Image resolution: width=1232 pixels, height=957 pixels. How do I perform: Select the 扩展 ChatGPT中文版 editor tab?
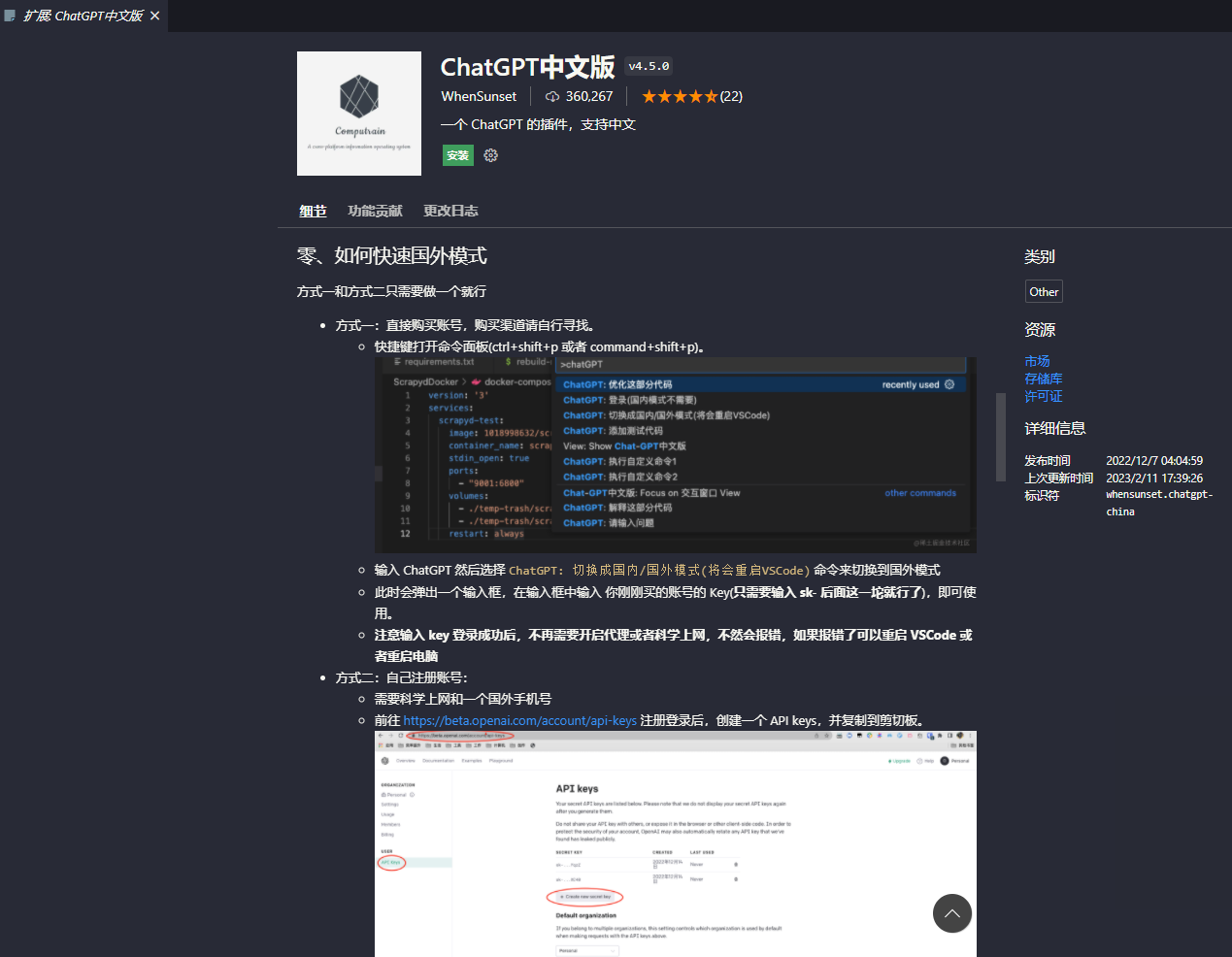pos(83,16)
